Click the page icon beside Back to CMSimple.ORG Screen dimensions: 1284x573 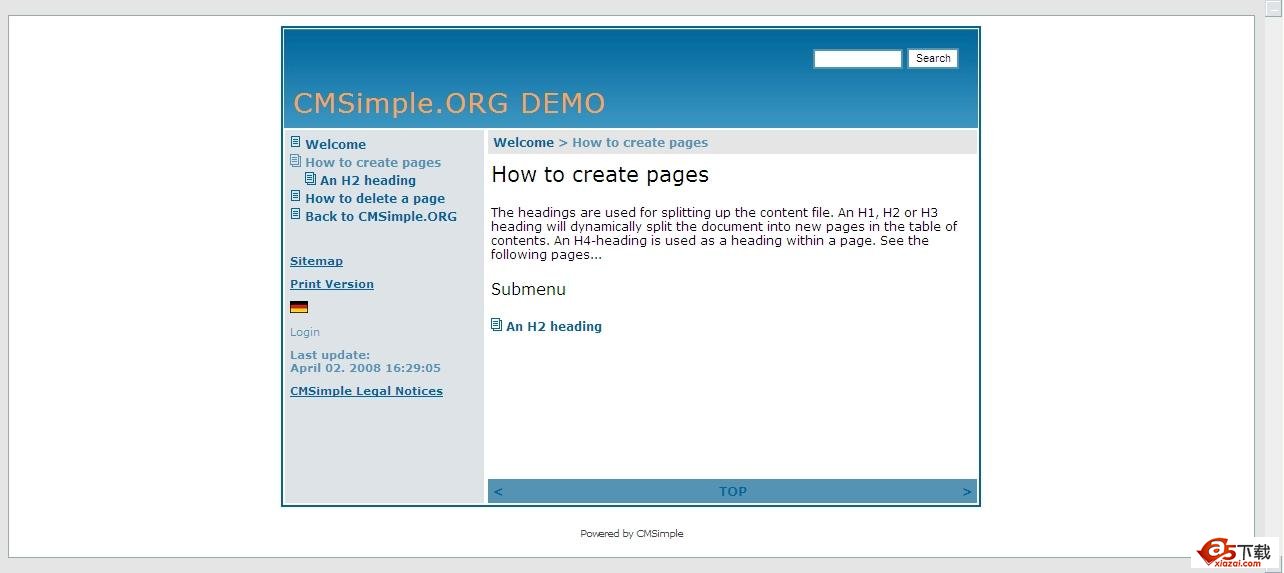coord(295,214)
